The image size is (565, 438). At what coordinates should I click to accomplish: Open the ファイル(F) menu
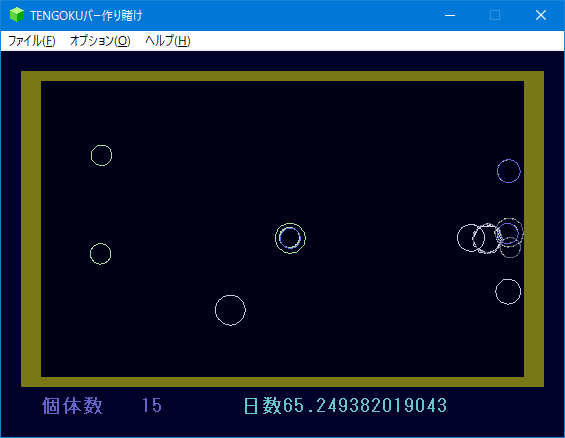tap(32, 41)
